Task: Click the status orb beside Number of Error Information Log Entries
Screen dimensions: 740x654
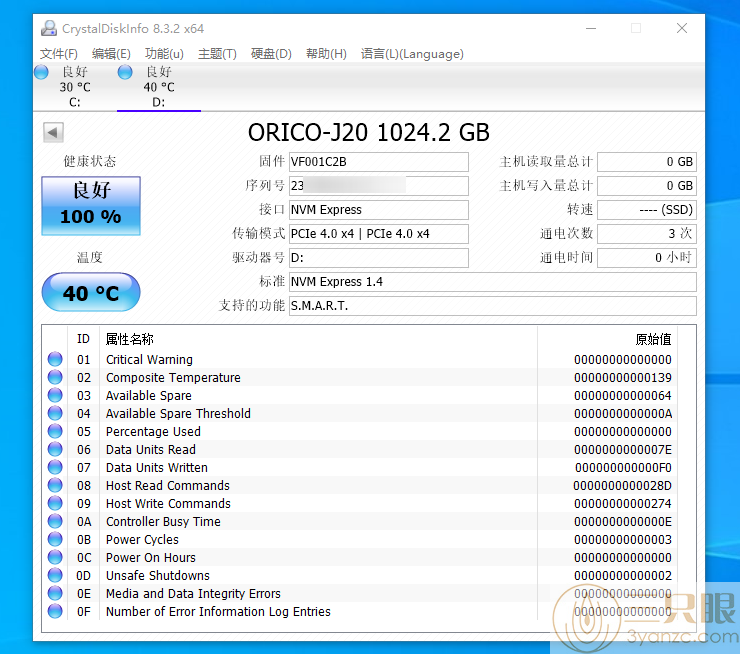Action: 55,611
